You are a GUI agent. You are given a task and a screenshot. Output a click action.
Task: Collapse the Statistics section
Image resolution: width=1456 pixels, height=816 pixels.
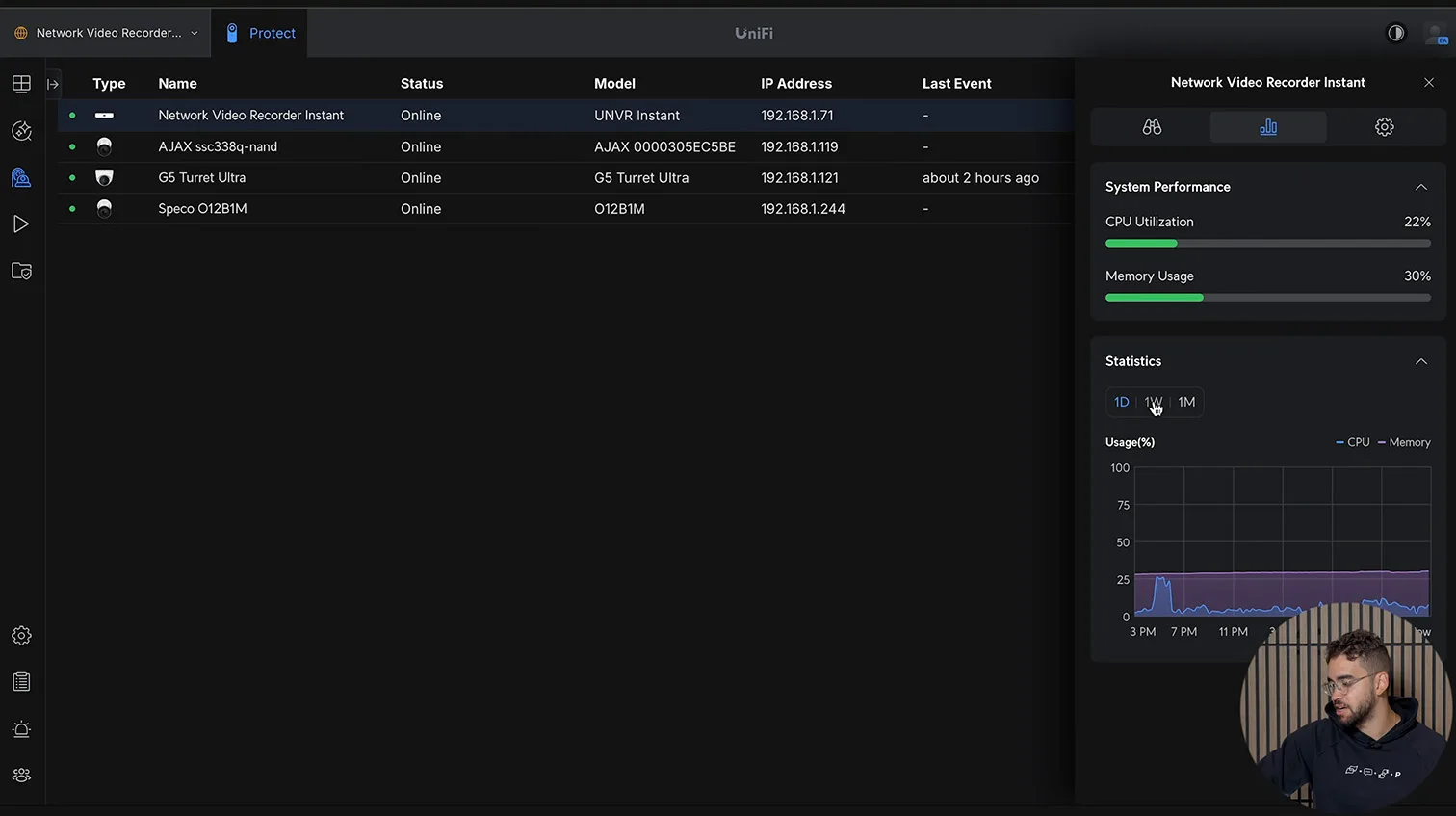1420,361
